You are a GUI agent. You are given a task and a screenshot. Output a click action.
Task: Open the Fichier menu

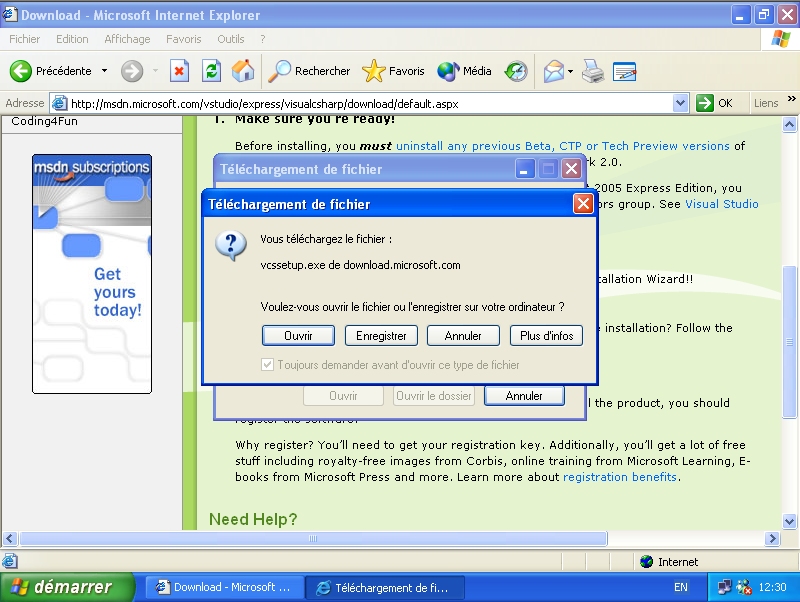click(x=25, y=39)
